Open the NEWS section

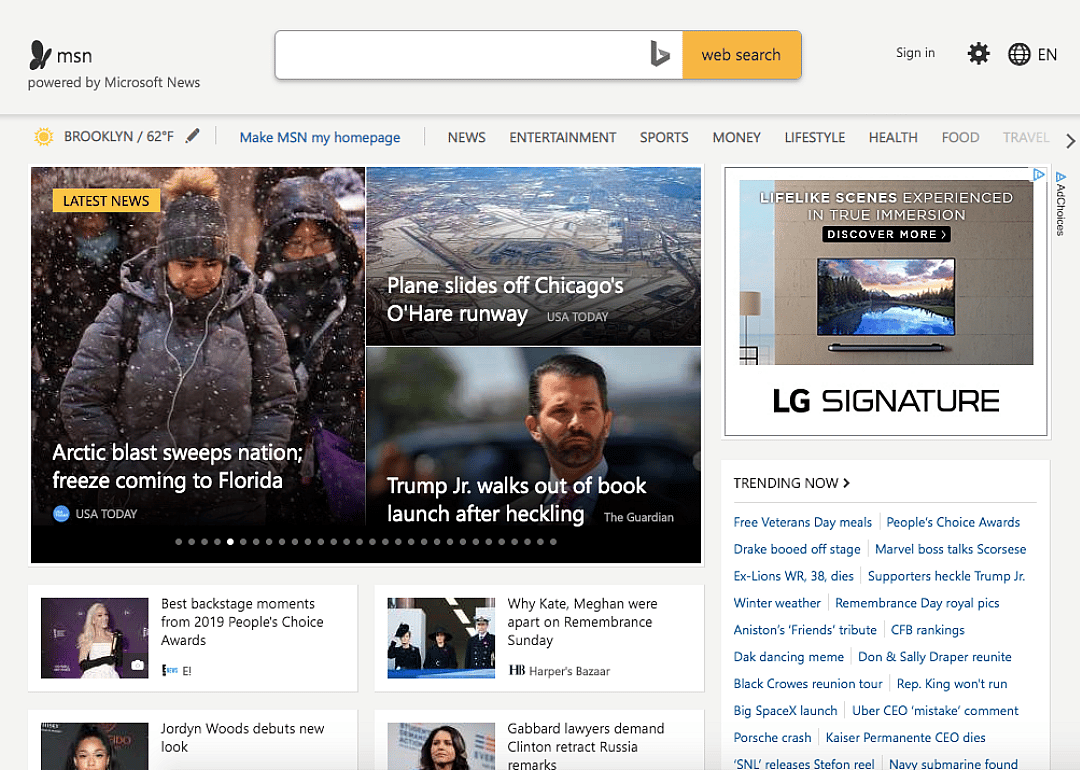pyautogui.click(x=466, y=137)
